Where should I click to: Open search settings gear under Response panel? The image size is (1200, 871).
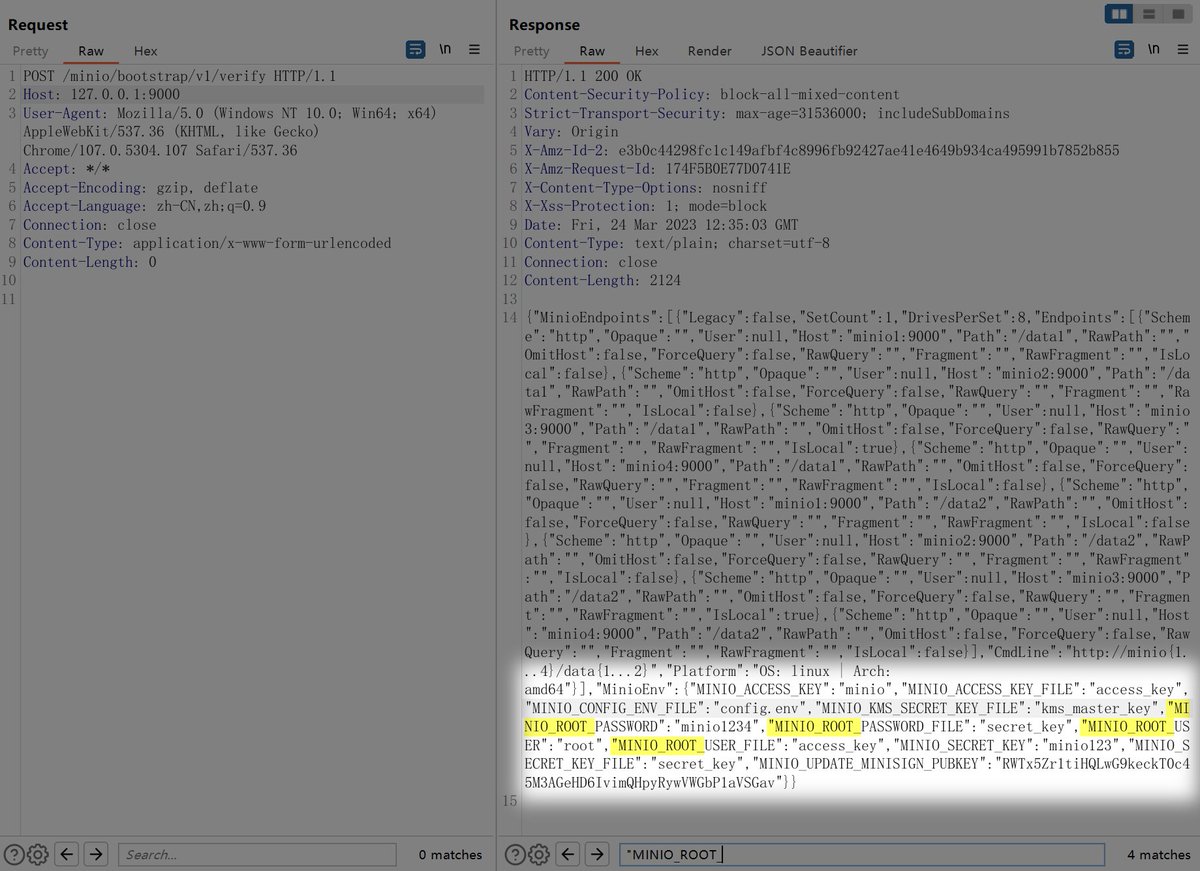[539, 854]
